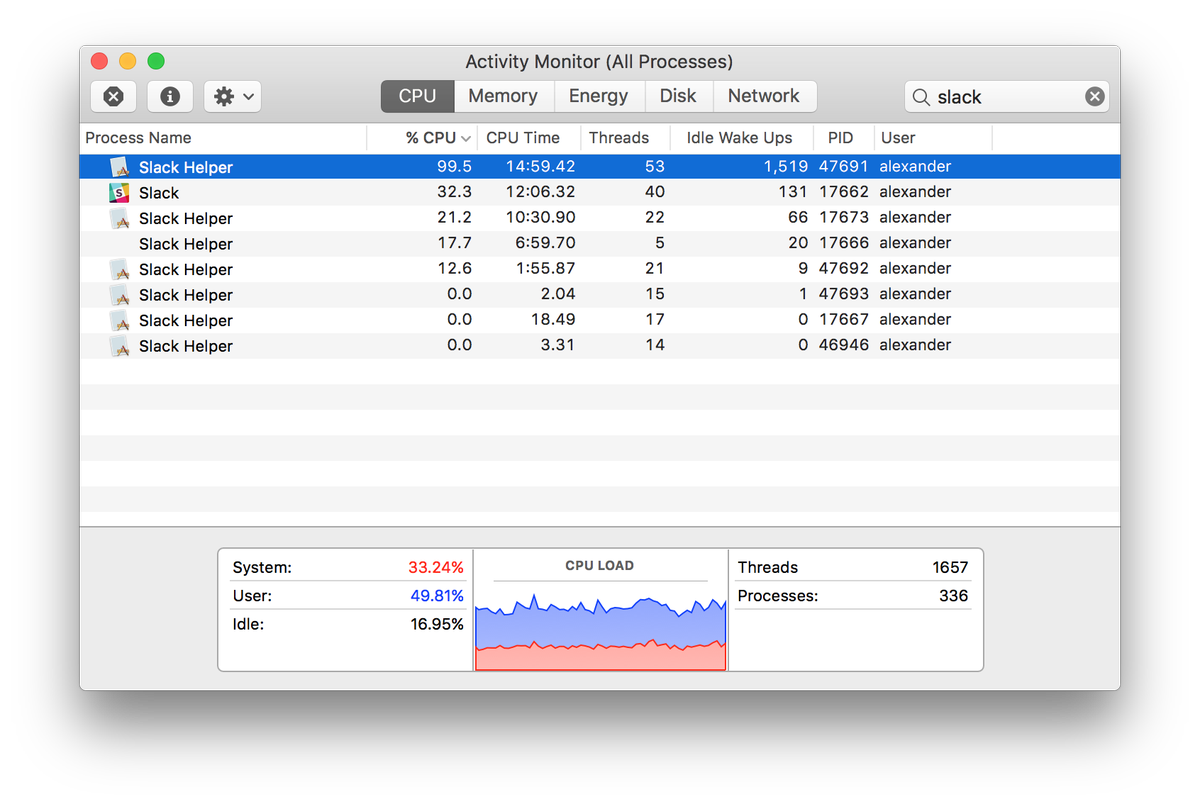Open the Inspect process info icon
1200x804 pixels.
pos(170,96)
